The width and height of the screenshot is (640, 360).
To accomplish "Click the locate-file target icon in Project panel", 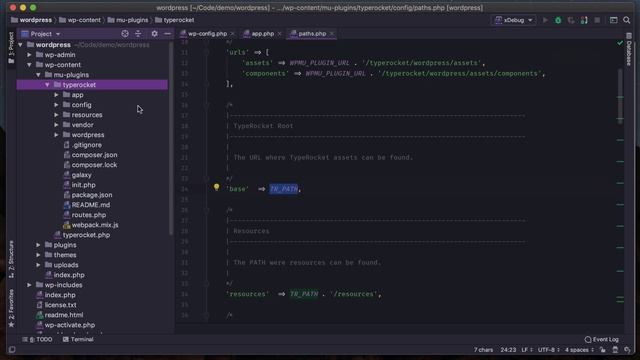I will (125, 34).
